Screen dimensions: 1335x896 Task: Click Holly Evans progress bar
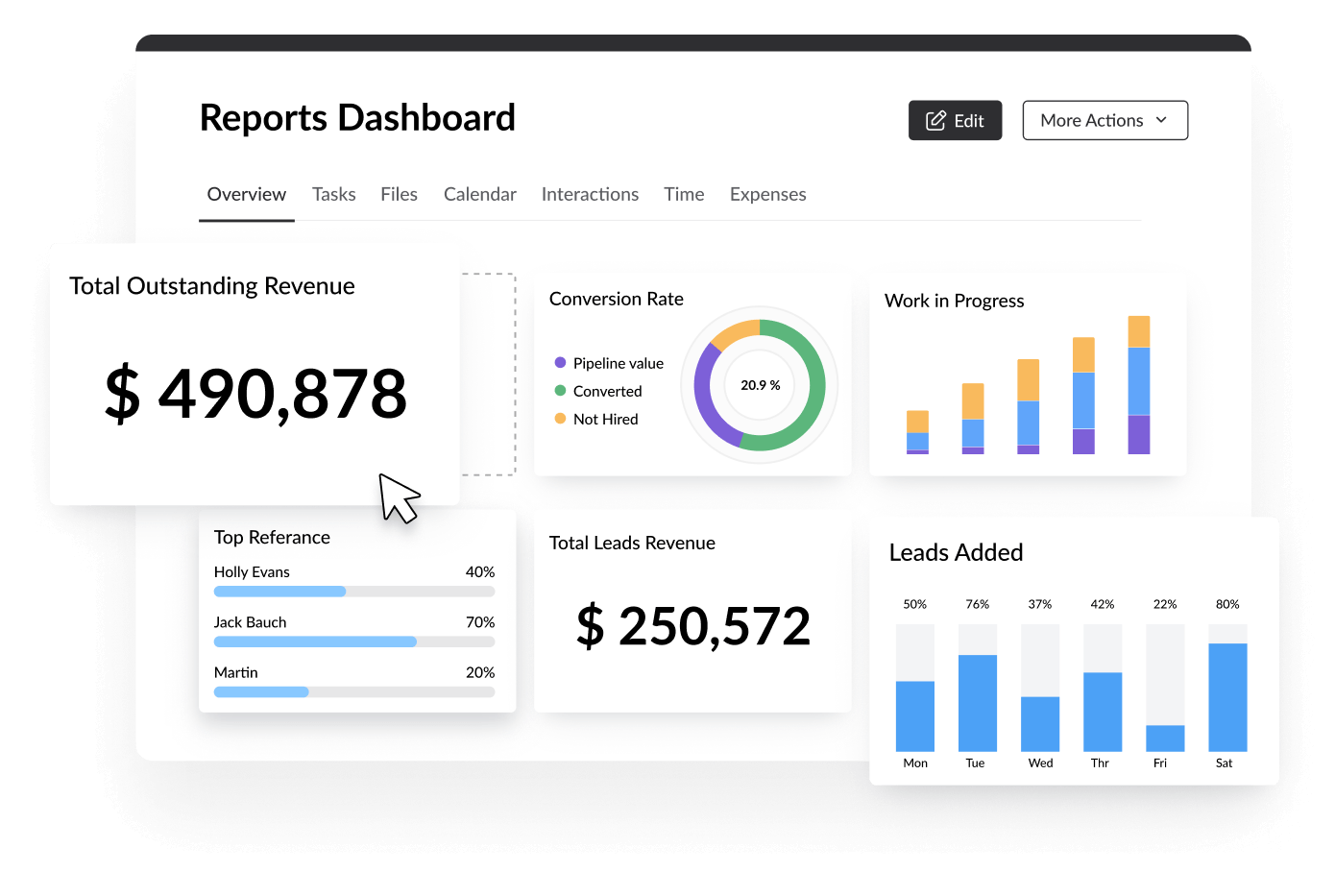pos(353,592)
